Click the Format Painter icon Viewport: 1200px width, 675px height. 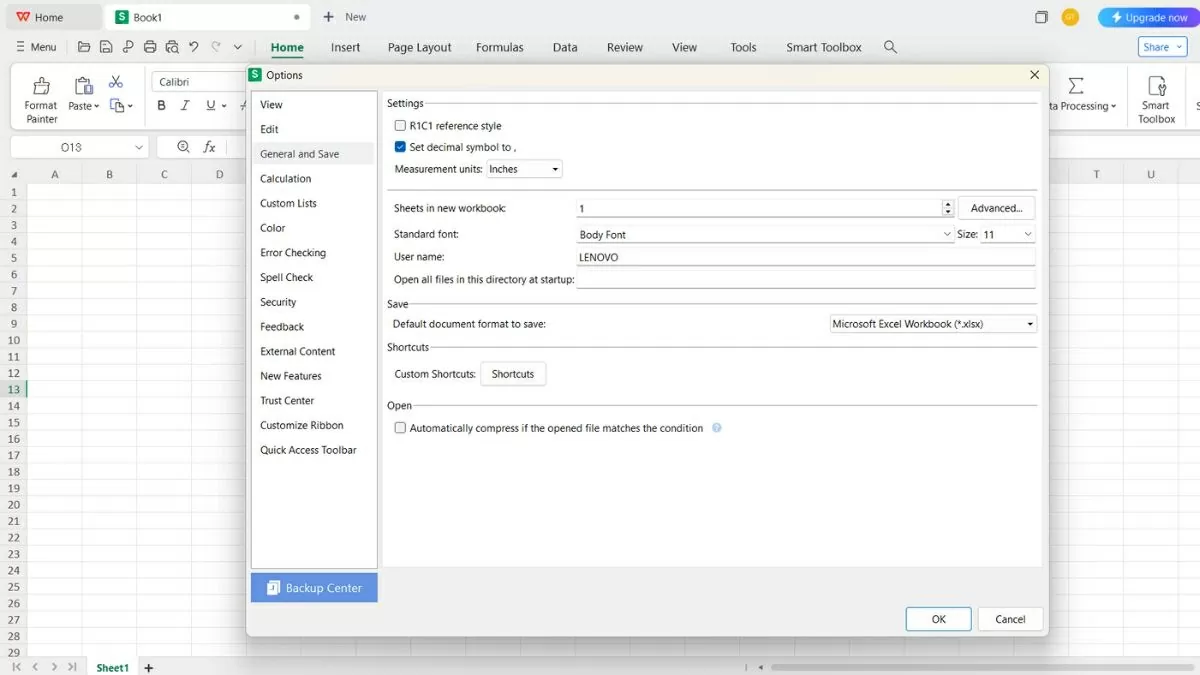41,86
